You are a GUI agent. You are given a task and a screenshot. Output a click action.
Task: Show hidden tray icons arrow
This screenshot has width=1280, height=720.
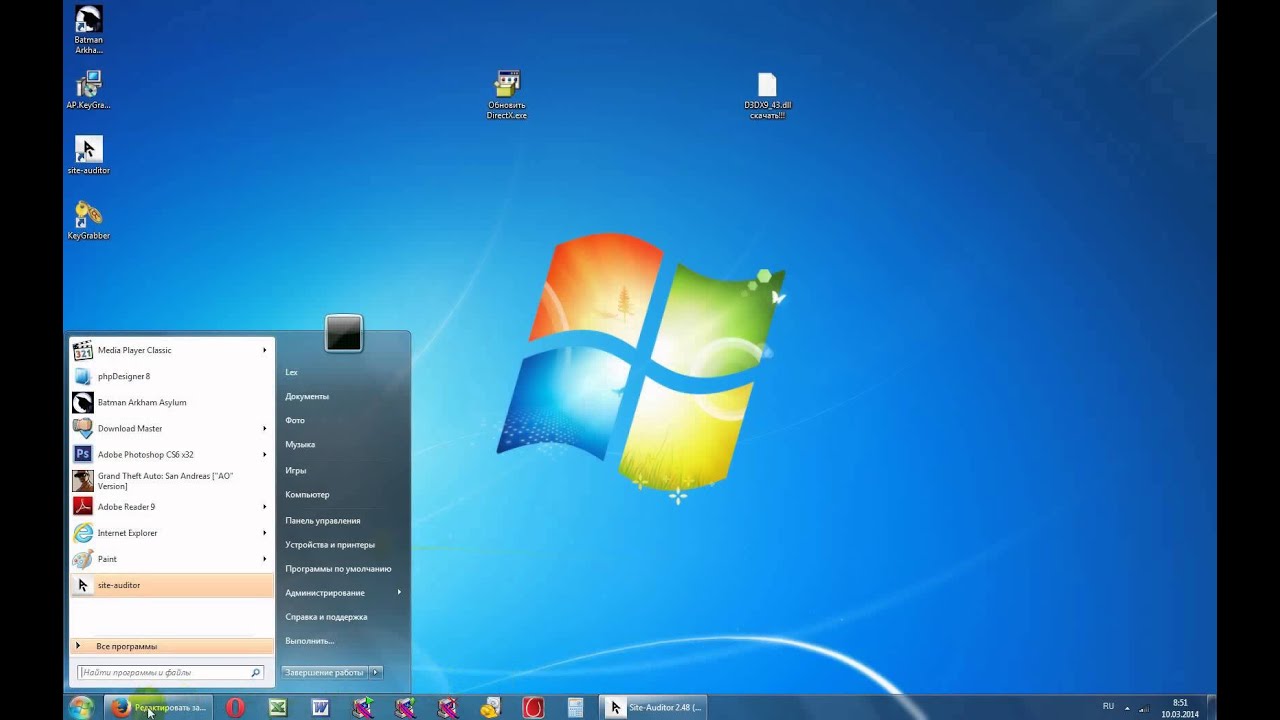coord(1129,707)
